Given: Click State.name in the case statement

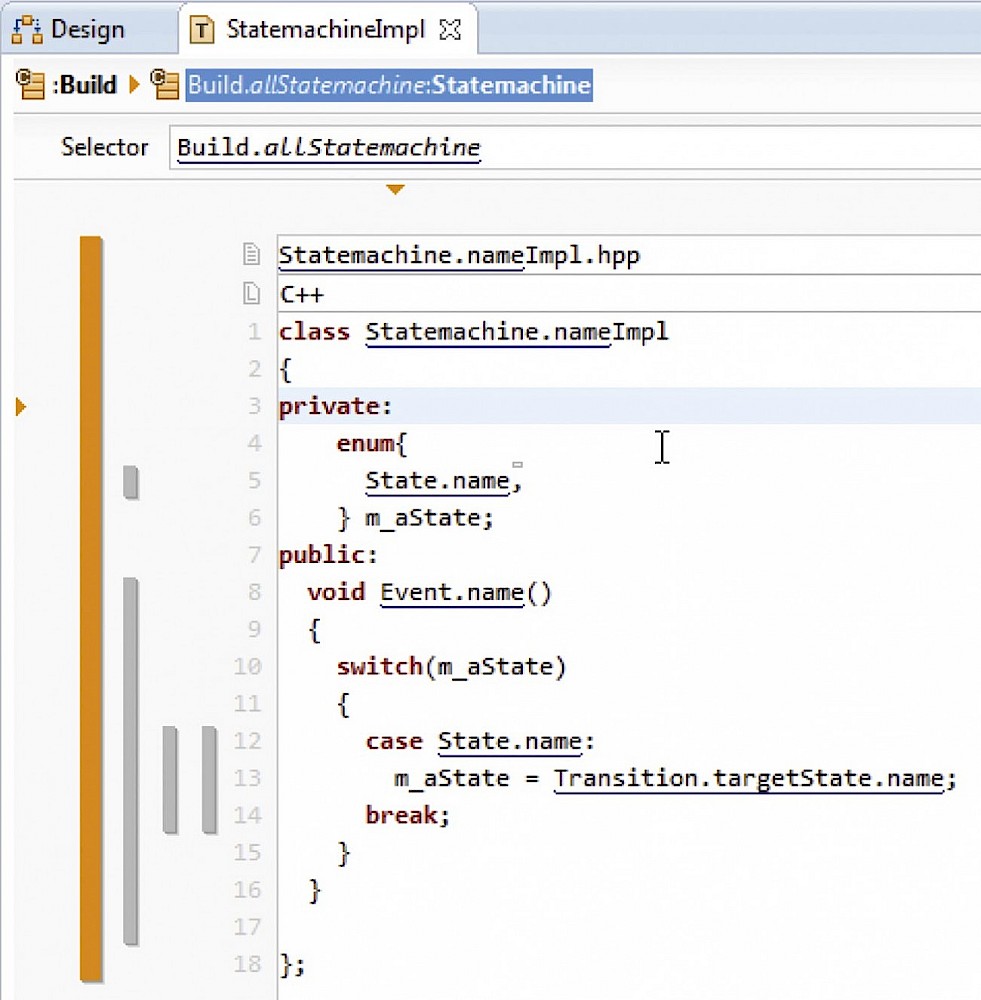Looking at the screenshot, I should click(x=510, y=742).
